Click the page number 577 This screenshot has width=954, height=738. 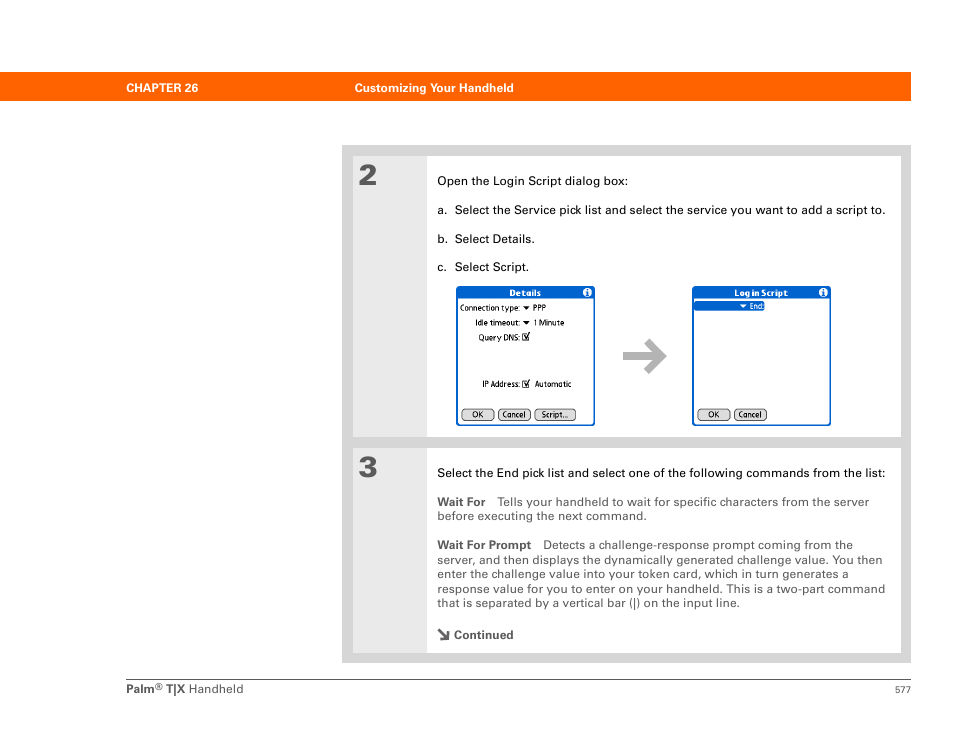pyautogui.click(x=903, y=689)
